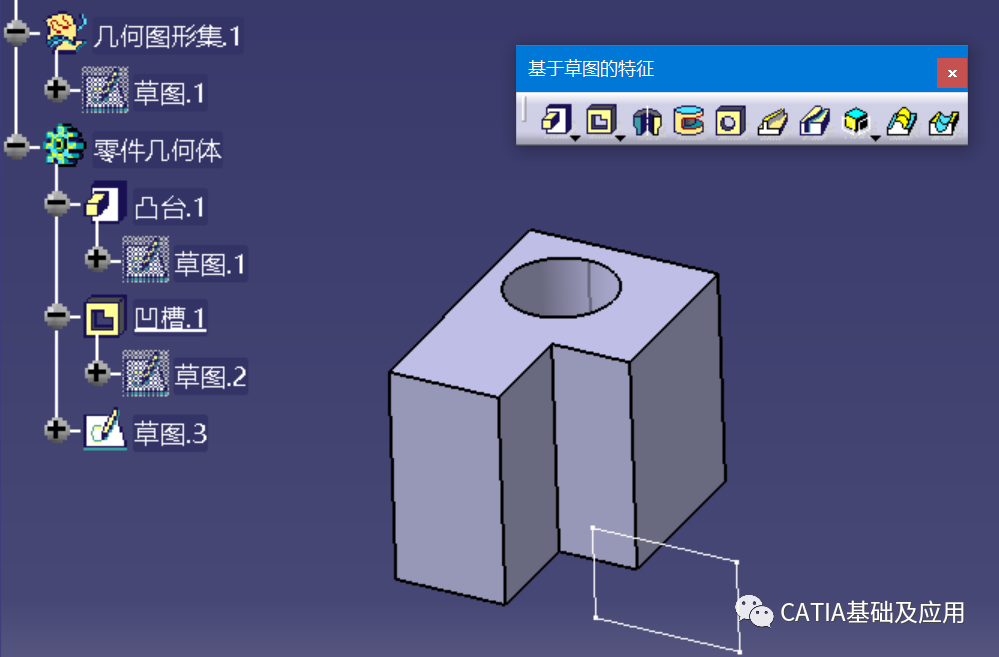This screenshot has height=657, width=999.
Task: Select the Hole tool icon
Action: (729, 120)
